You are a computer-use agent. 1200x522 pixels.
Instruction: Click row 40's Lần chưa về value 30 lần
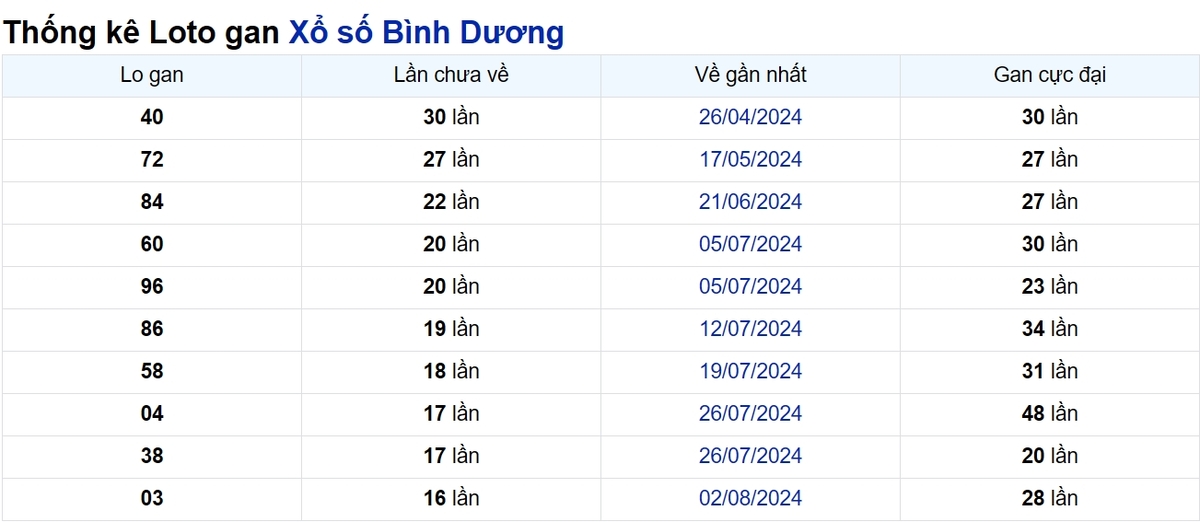click(452, 117)
